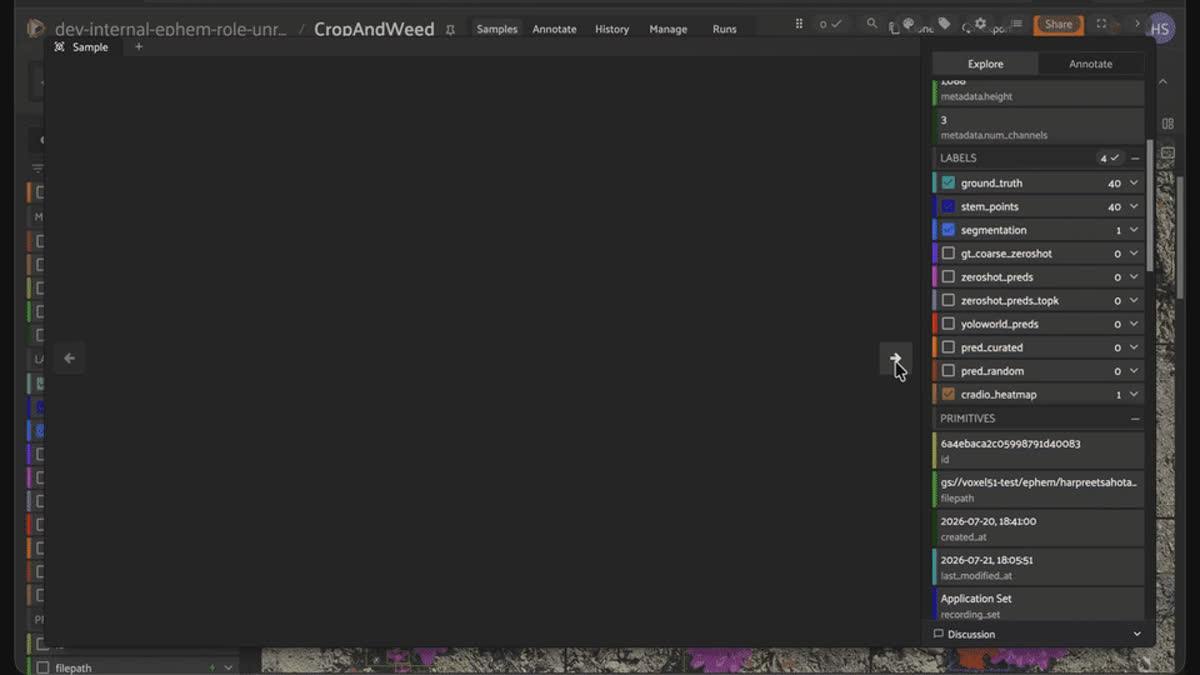Click the tag icon in the top bar
The width and height of the screenshot is (1200, 675).
tap(944, 24)
